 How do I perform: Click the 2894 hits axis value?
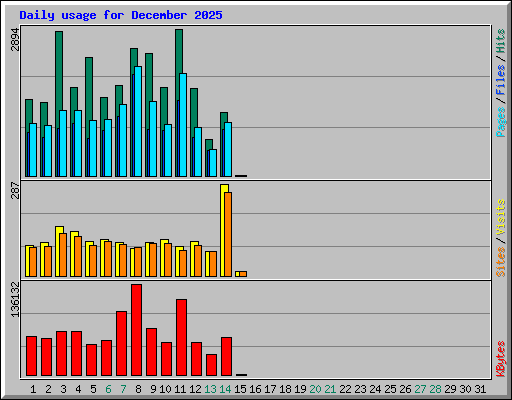tap(15, 40)
